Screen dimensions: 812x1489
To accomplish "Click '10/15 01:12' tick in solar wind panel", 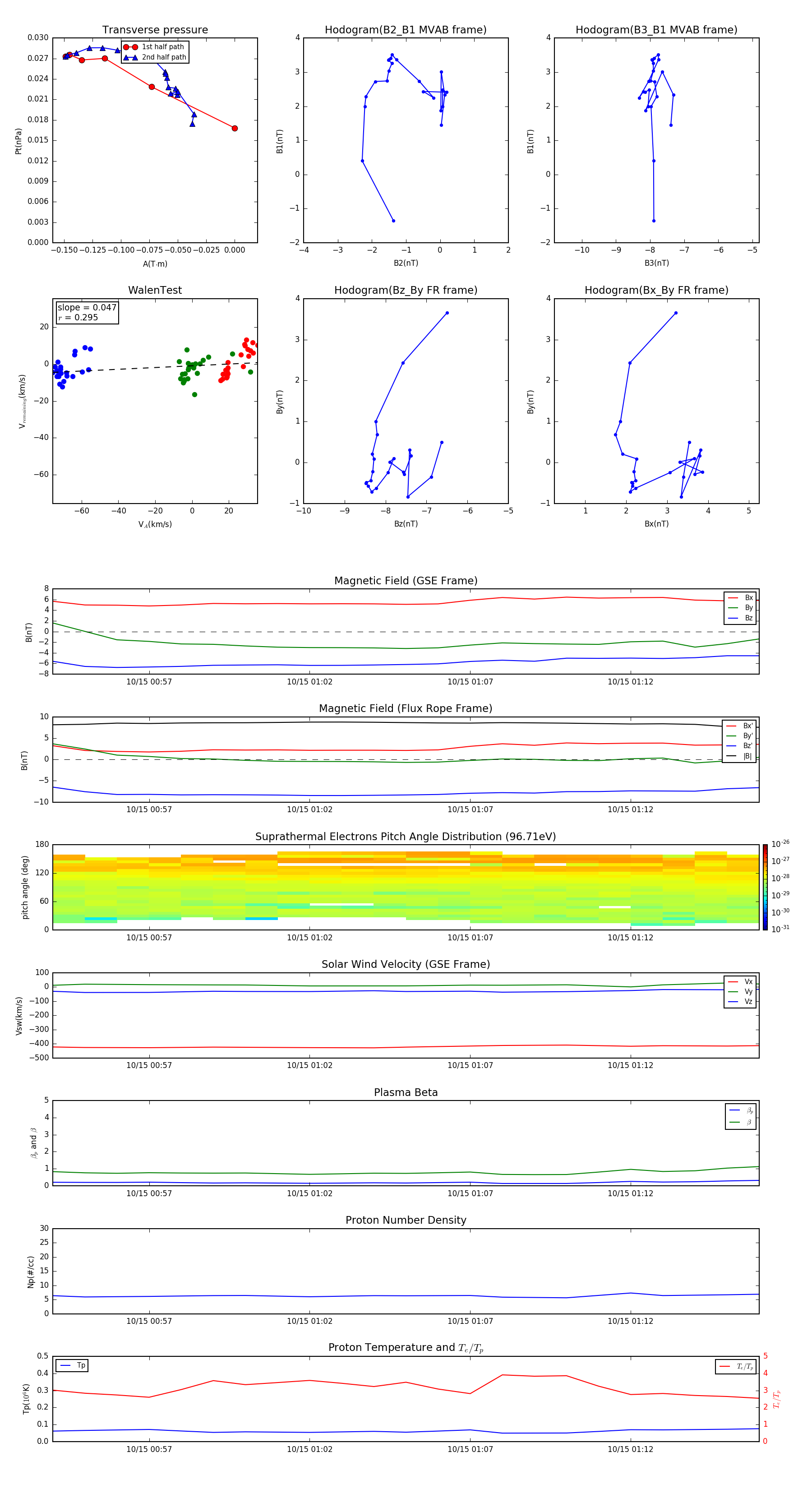I will (631, 1065).
